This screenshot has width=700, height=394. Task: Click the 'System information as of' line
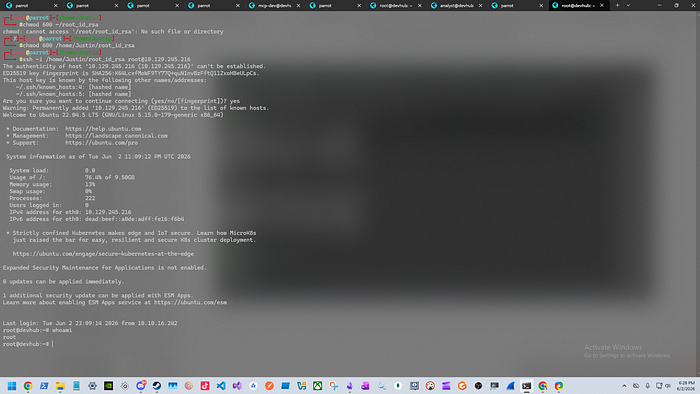tap(98, 157)
